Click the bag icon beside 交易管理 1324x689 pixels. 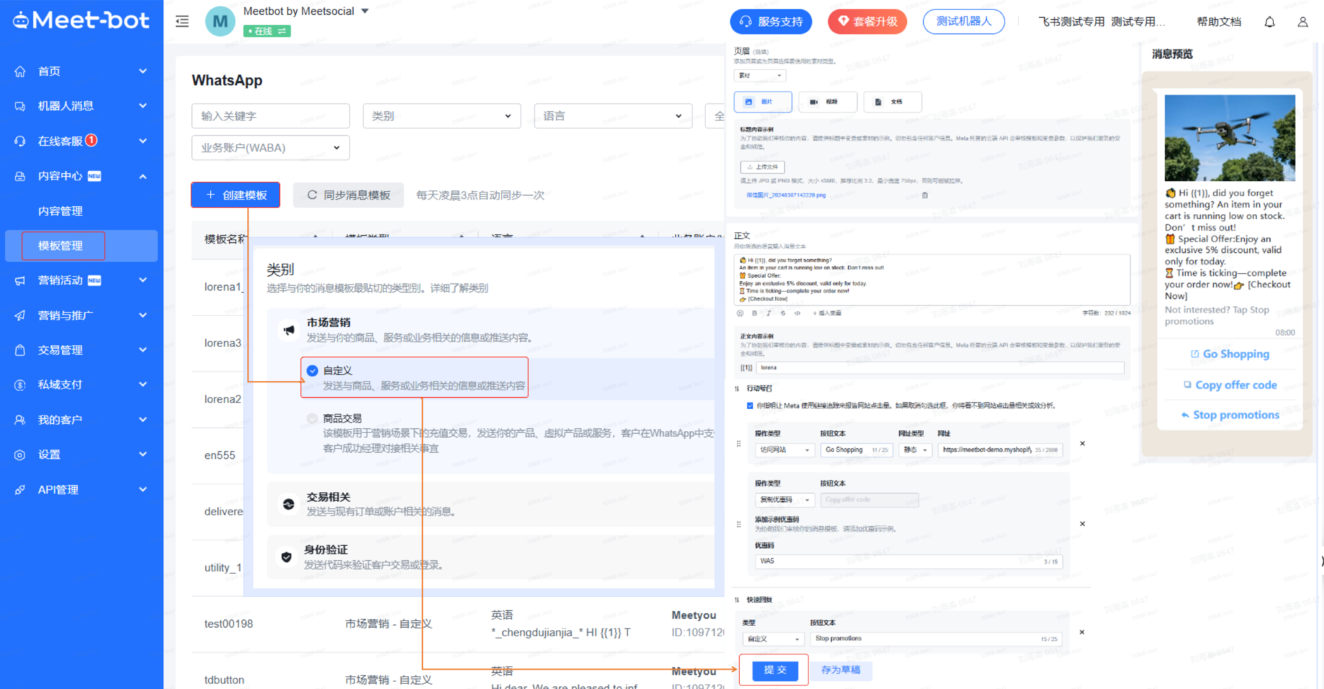pyautogui.click(x=20, y=350)
